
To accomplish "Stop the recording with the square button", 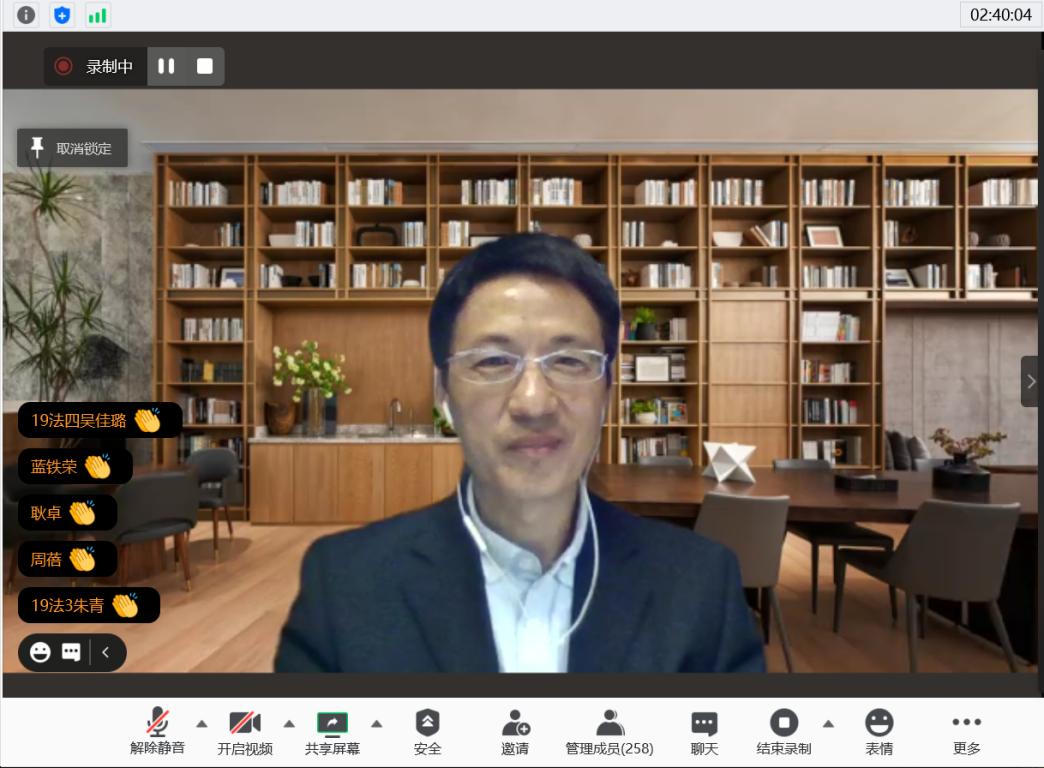I will [x=205, y=66].
